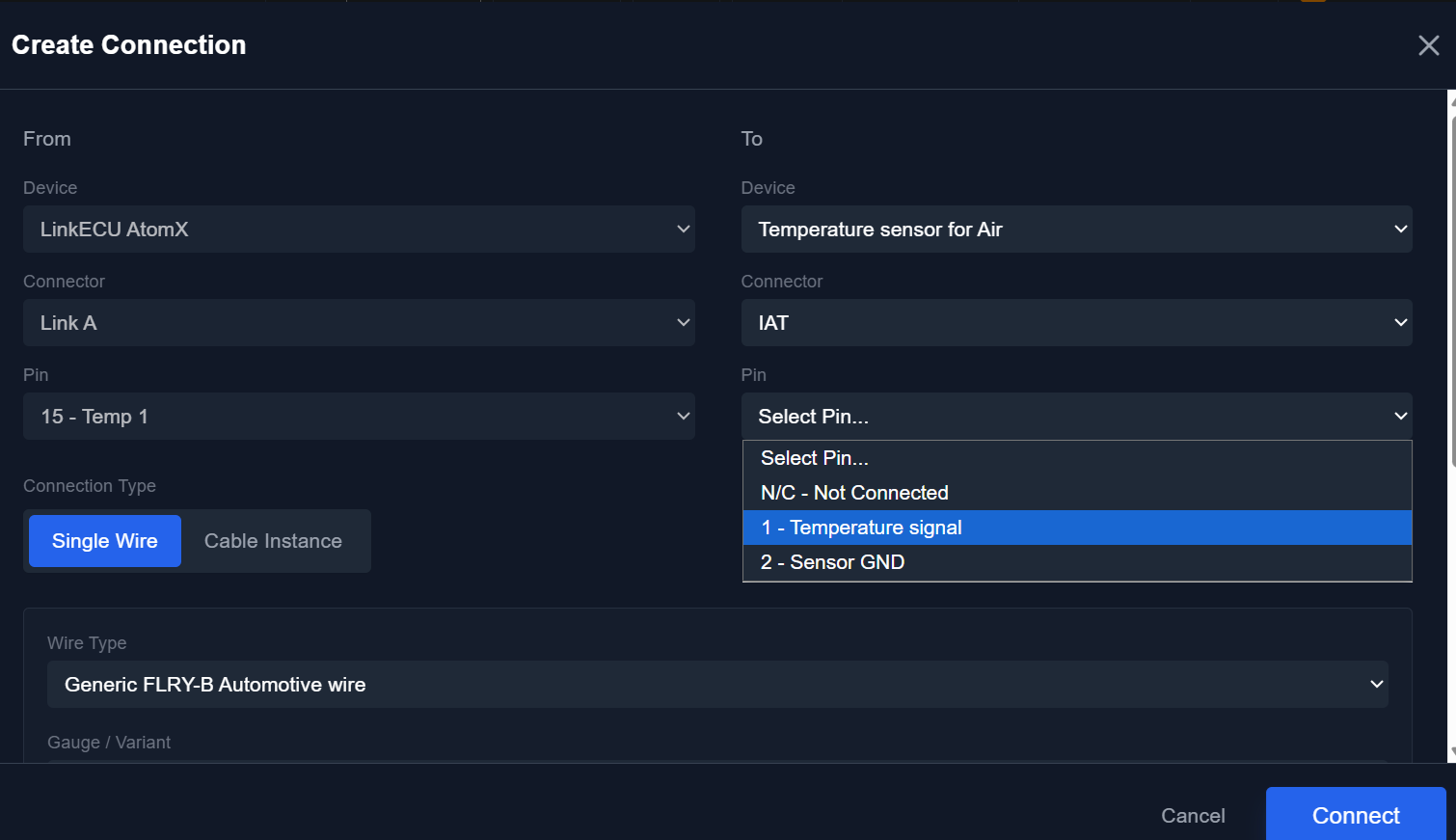Open the From Connector dropdown showing Link A

tap(359, 323)
